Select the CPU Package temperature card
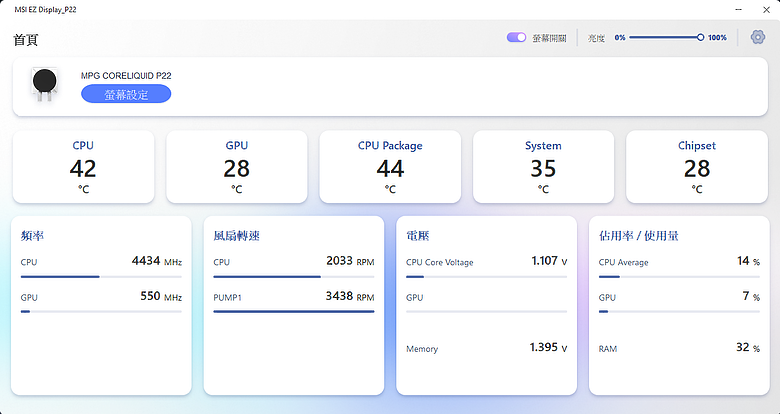Screen dimensions: 780x414 coord(390,167)
